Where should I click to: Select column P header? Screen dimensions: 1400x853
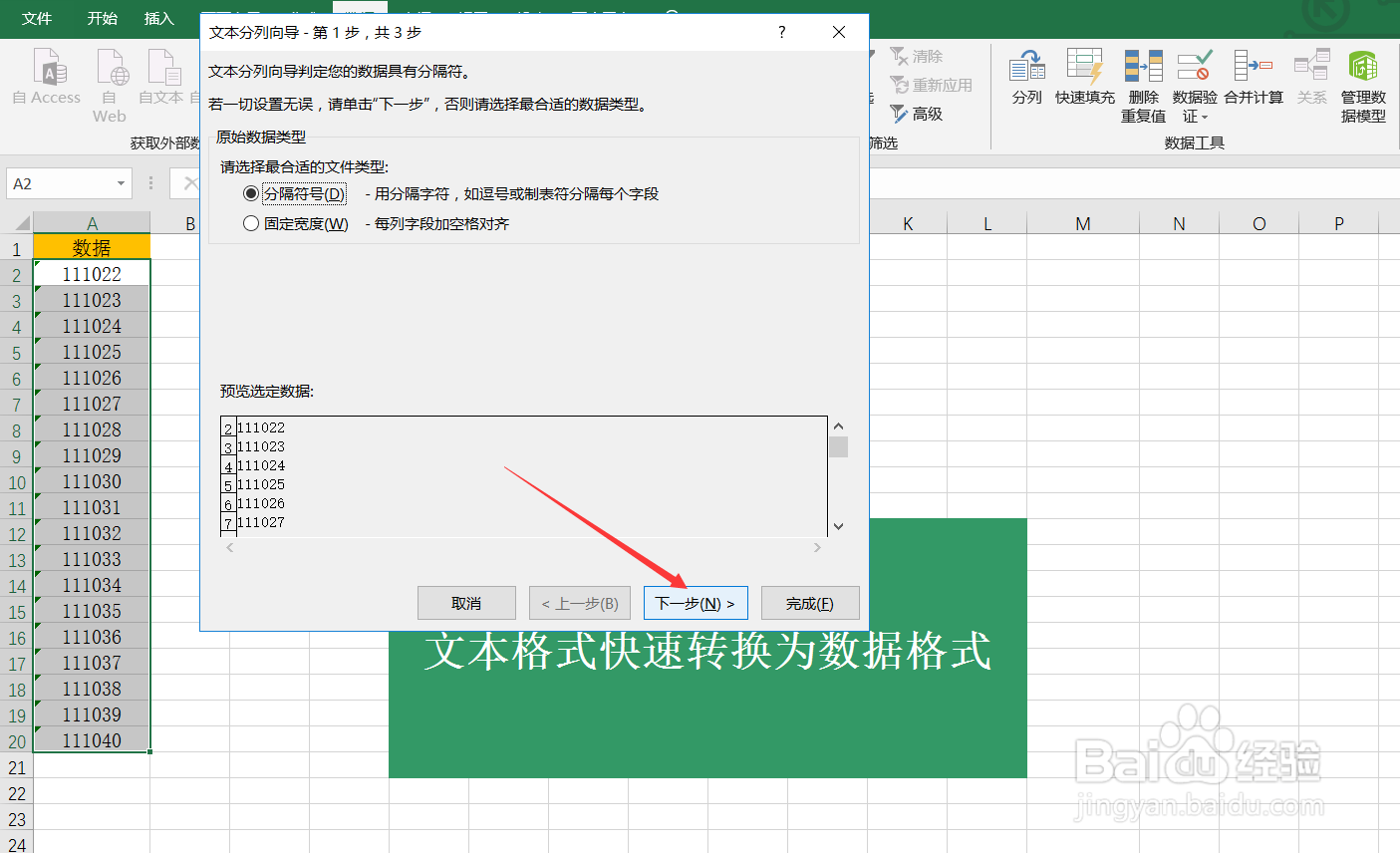[1339, 223]
